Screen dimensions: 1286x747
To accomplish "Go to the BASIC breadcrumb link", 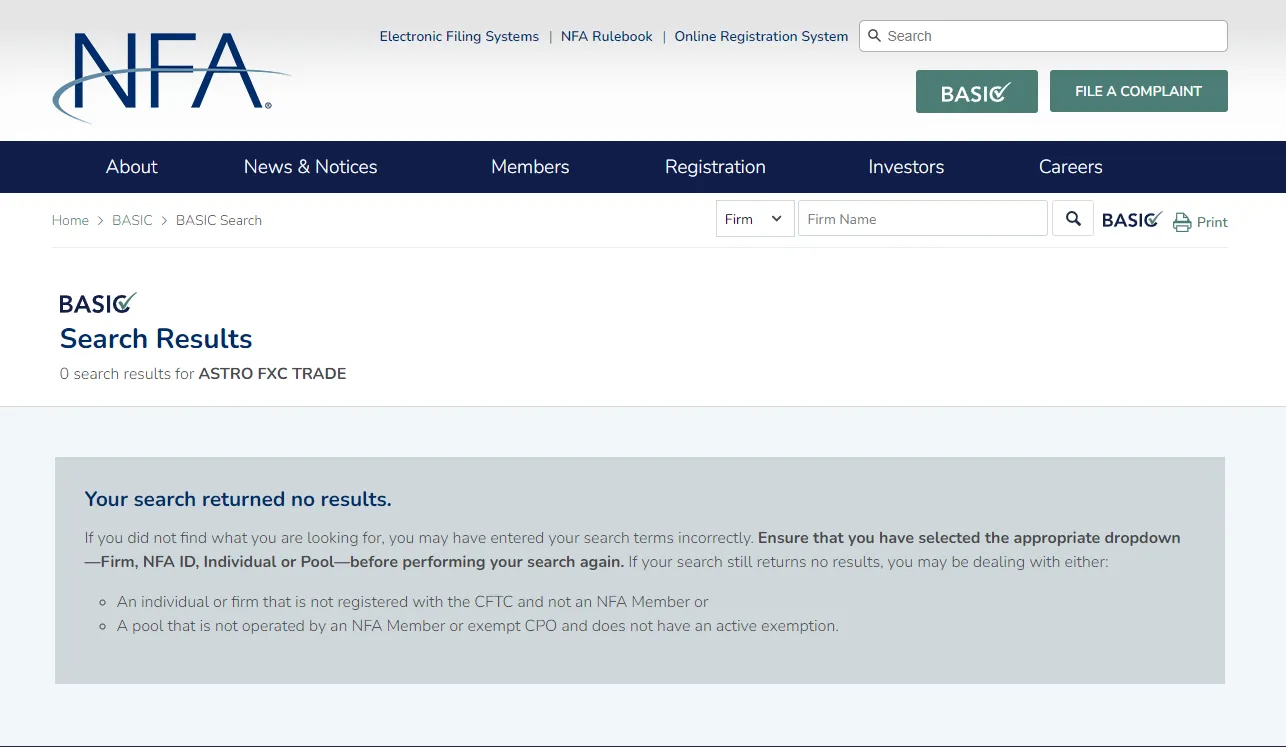I will 132,220.
